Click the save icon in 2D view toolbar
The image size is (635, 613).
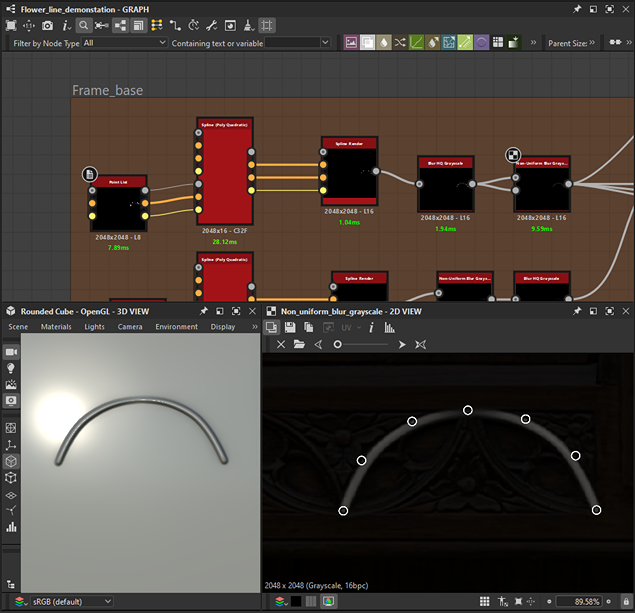point(289,327)
